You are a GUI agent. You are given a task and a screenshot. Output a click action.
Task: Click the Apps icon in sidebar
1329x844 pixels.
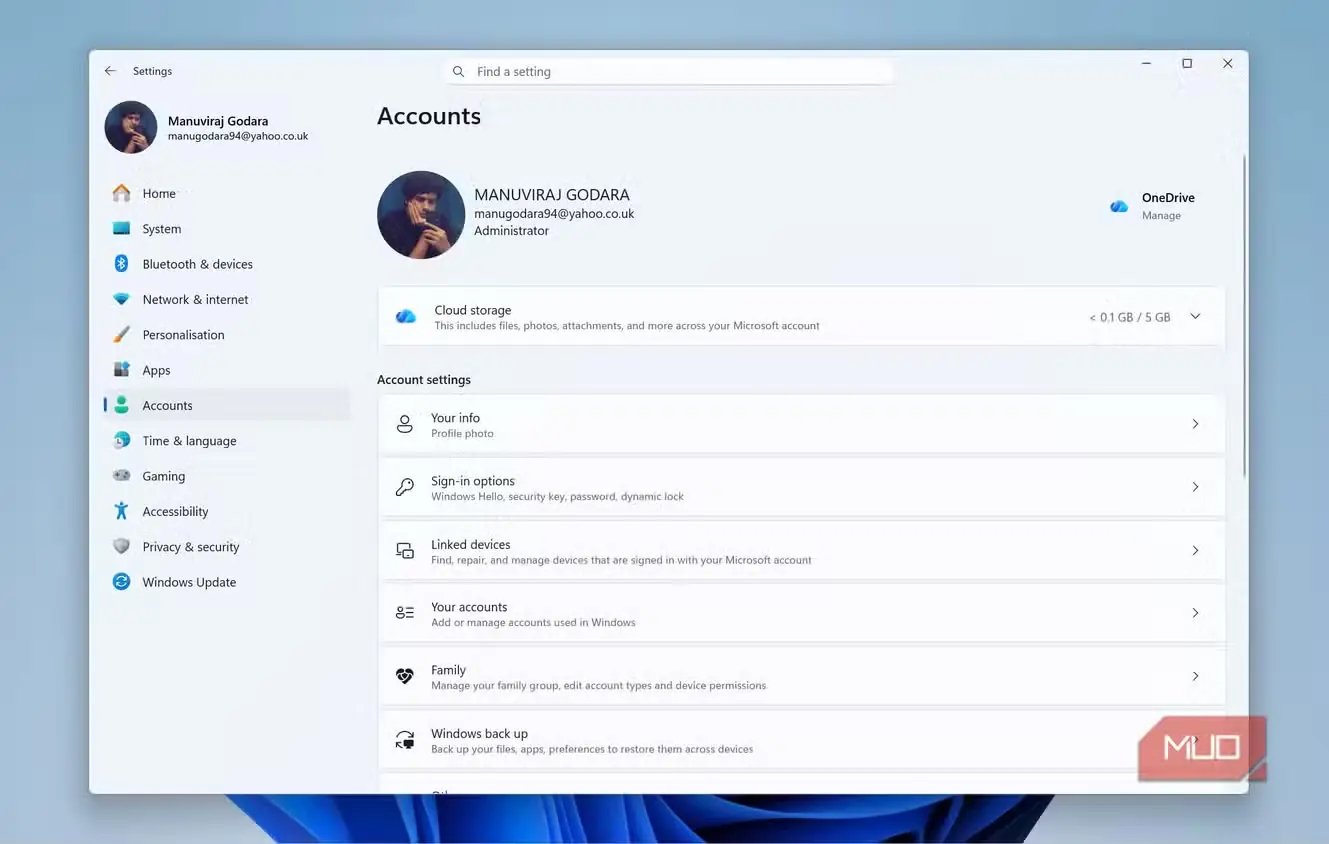[x=121, y=370]
